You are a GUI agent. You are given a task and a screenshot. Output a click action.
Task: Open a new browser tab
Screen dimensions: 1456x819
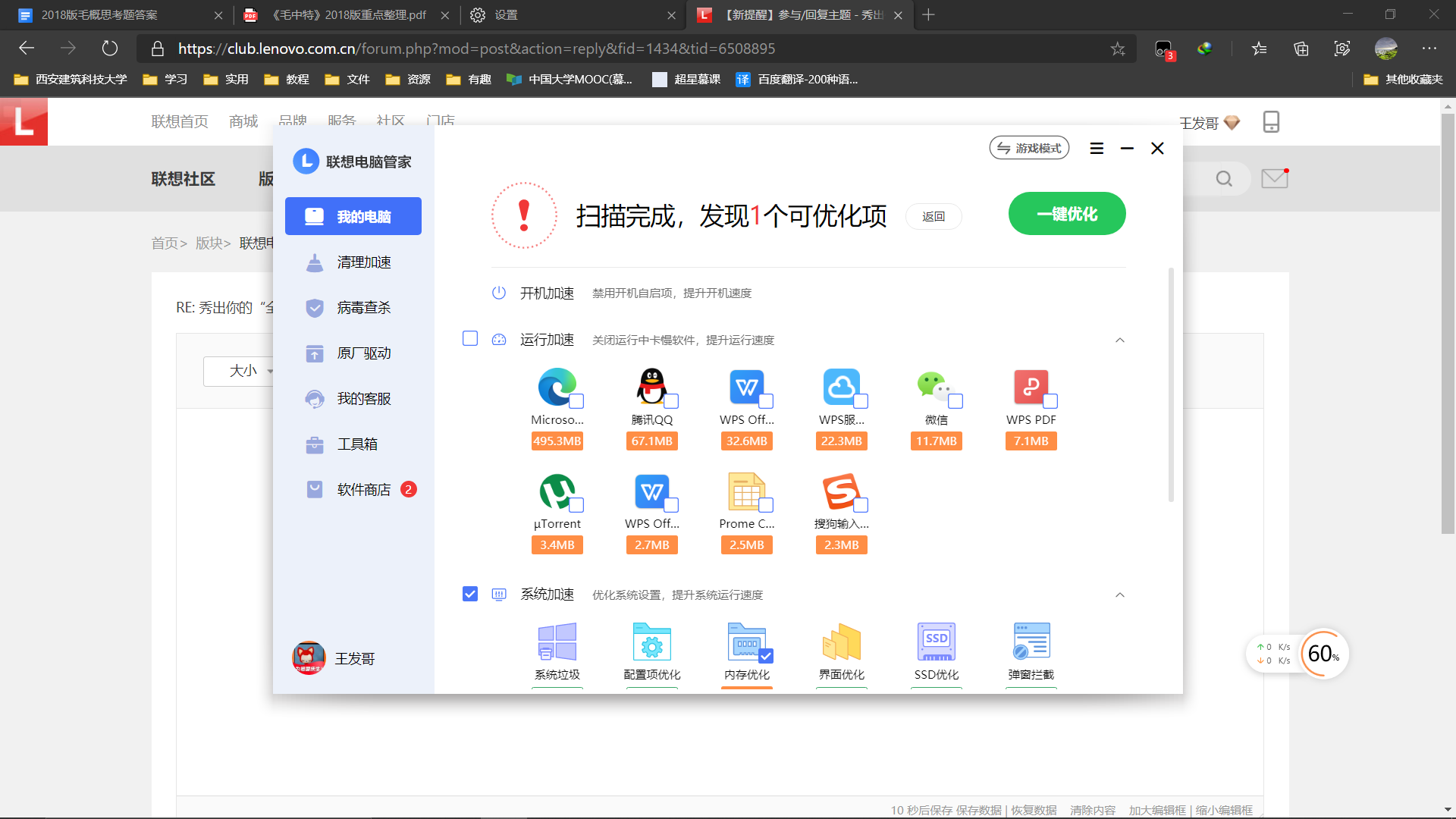[x=928, y=14]
